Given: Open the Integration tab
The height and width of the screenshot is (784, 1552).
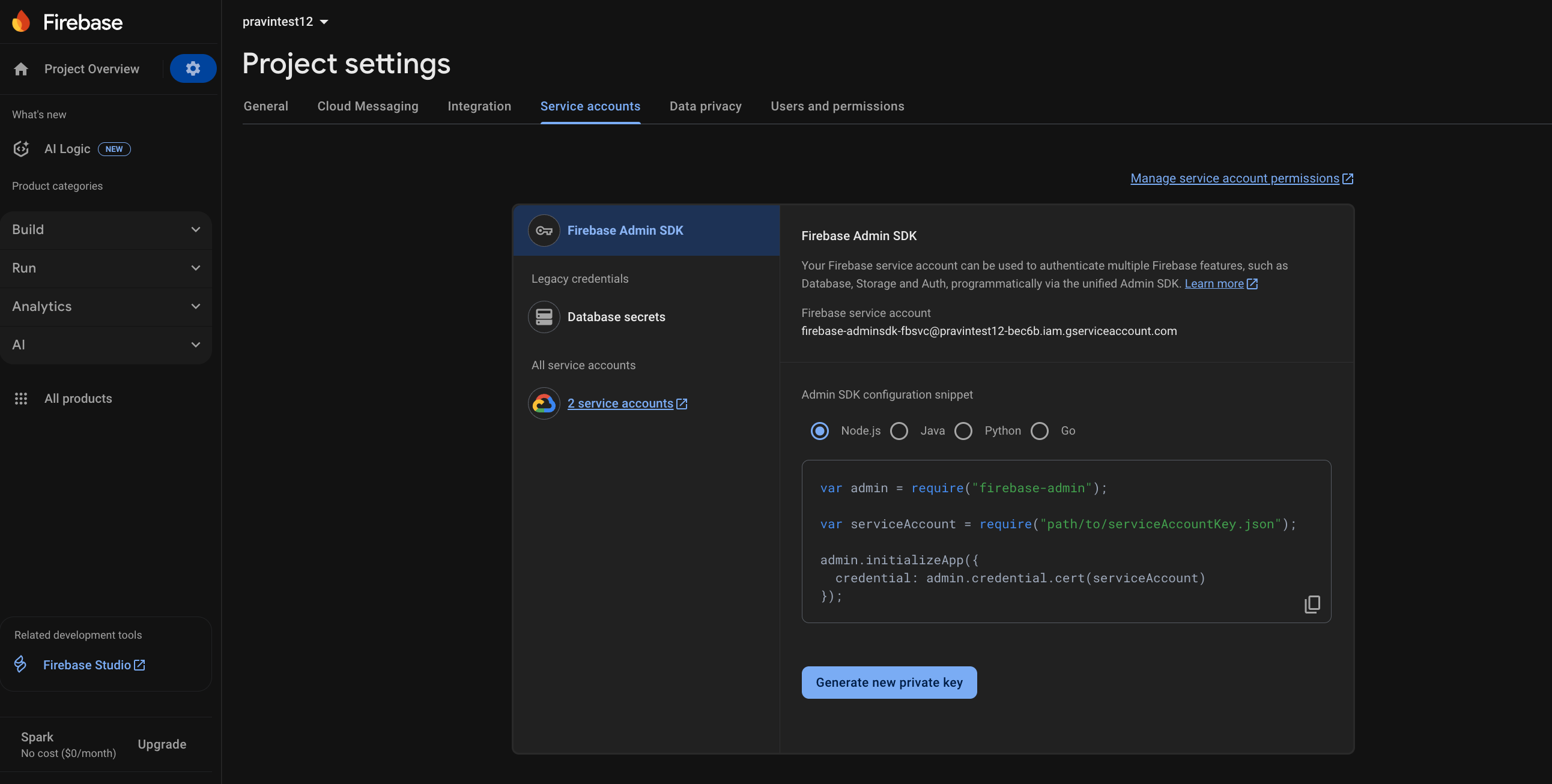Looking at the screenshot, I should tap(479, 106).
